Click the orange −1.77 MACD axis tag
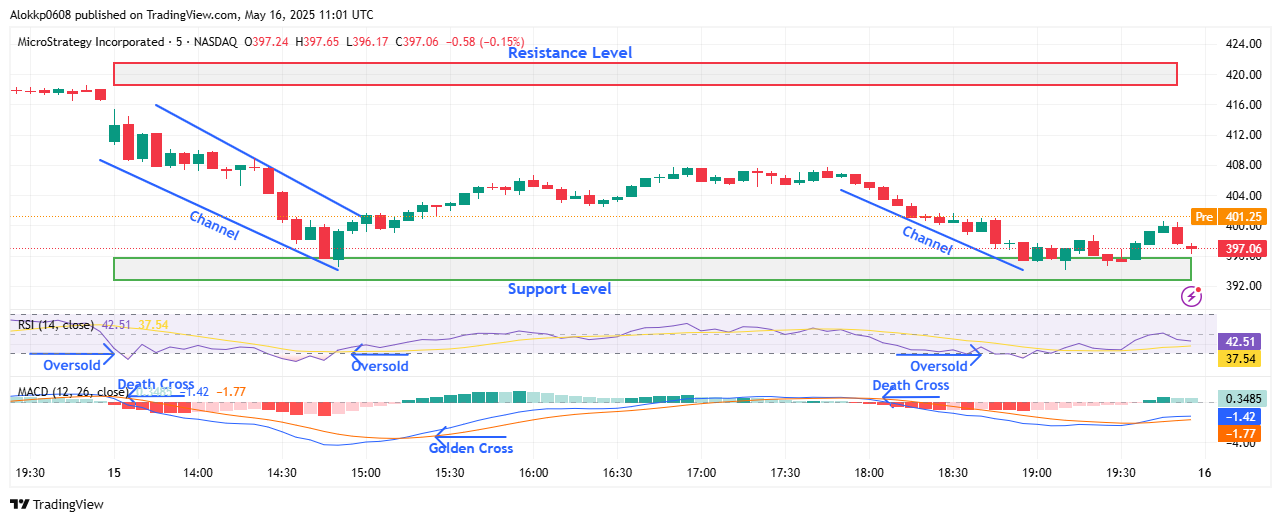Viewport: 1281px width, 522px height. 1239,433
